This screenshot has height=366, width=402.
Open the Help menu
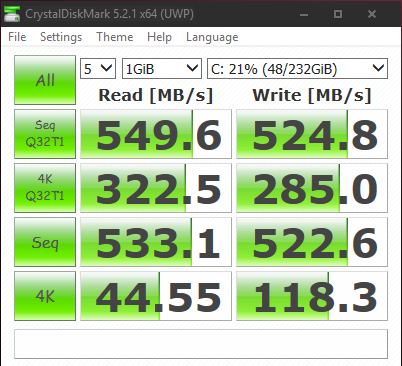point(159,37)
